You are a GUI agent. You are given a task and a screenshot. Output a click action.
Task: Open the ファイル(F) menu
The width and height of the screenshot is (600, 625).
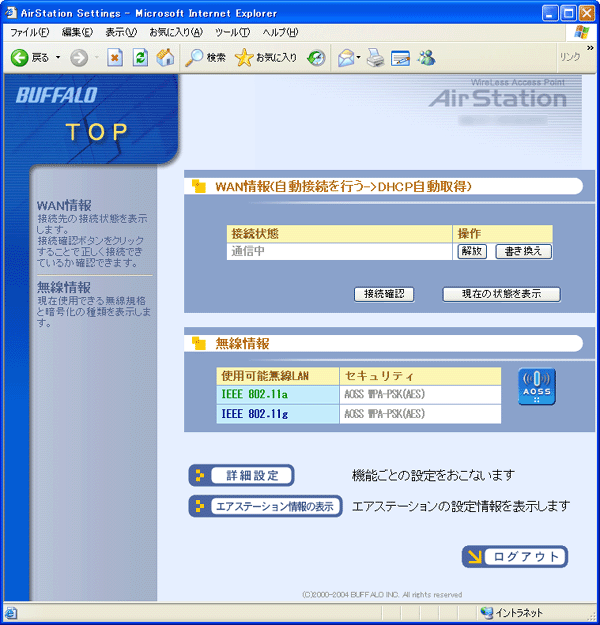[x=30, y=32]
